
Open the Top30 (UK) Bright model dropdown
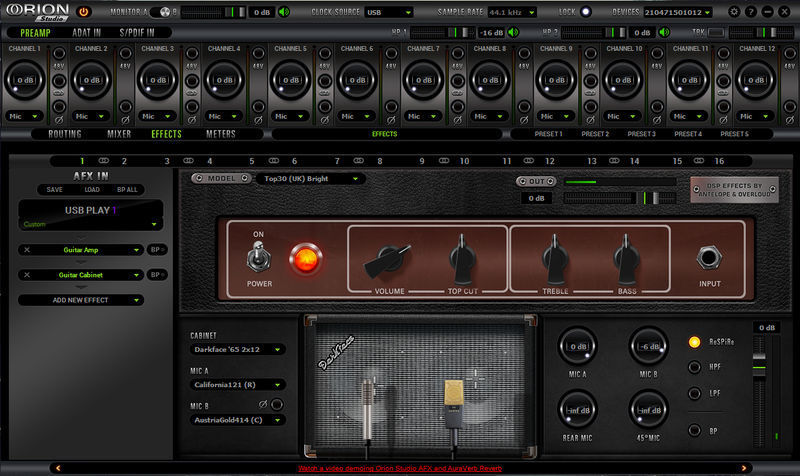click(311, 179)
